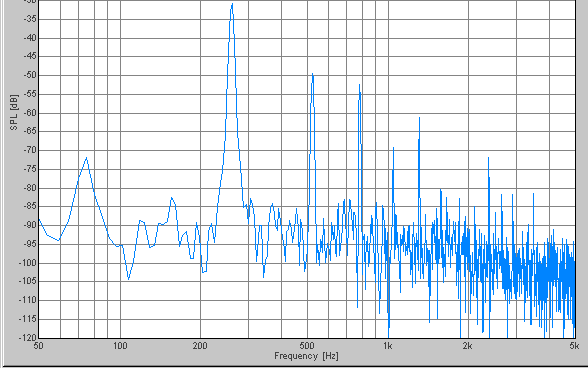Select the -100 dB tick label

pyautogui.click(x=28, y=263)
